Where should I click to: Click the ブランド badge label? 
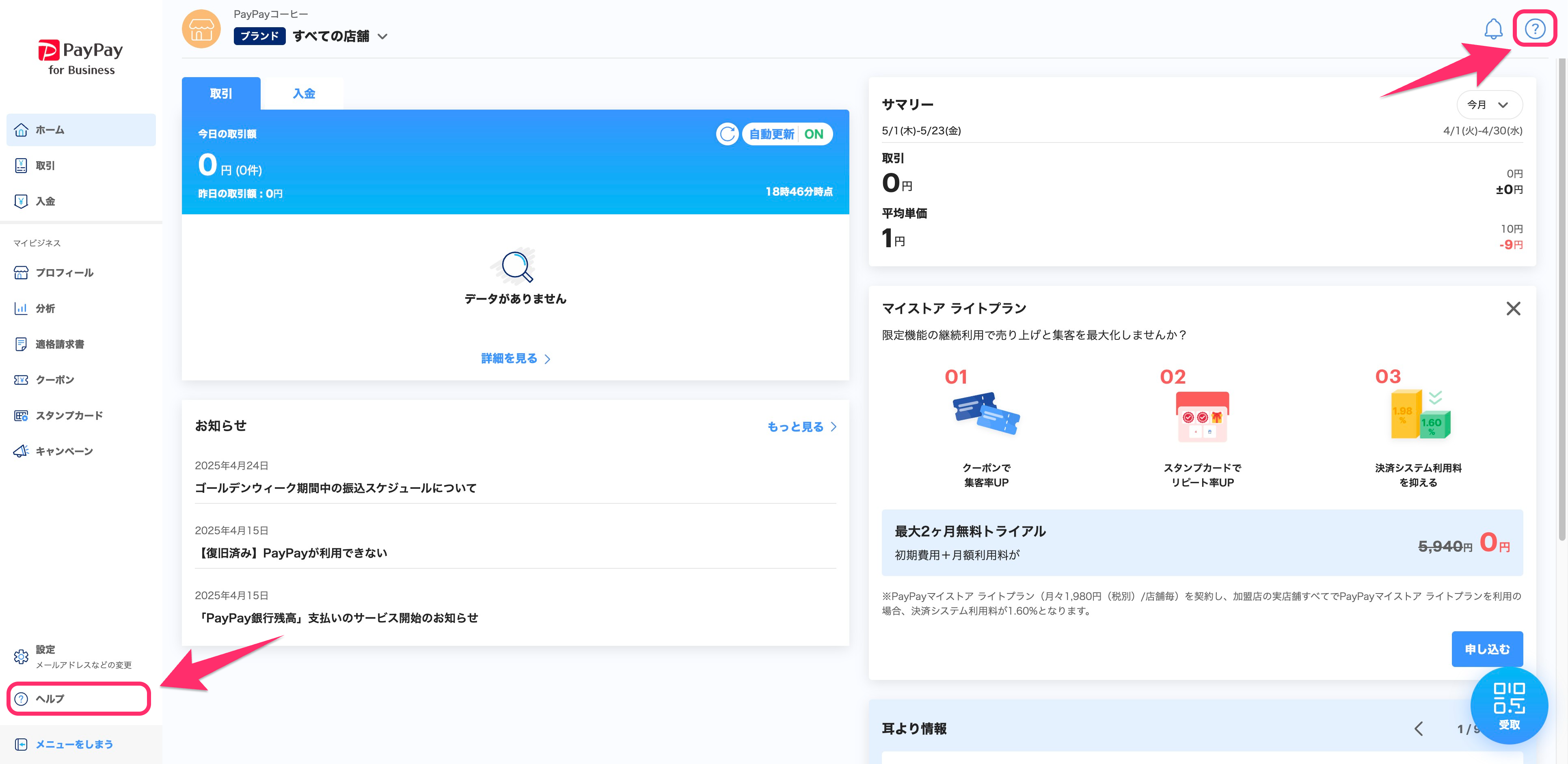259,36
